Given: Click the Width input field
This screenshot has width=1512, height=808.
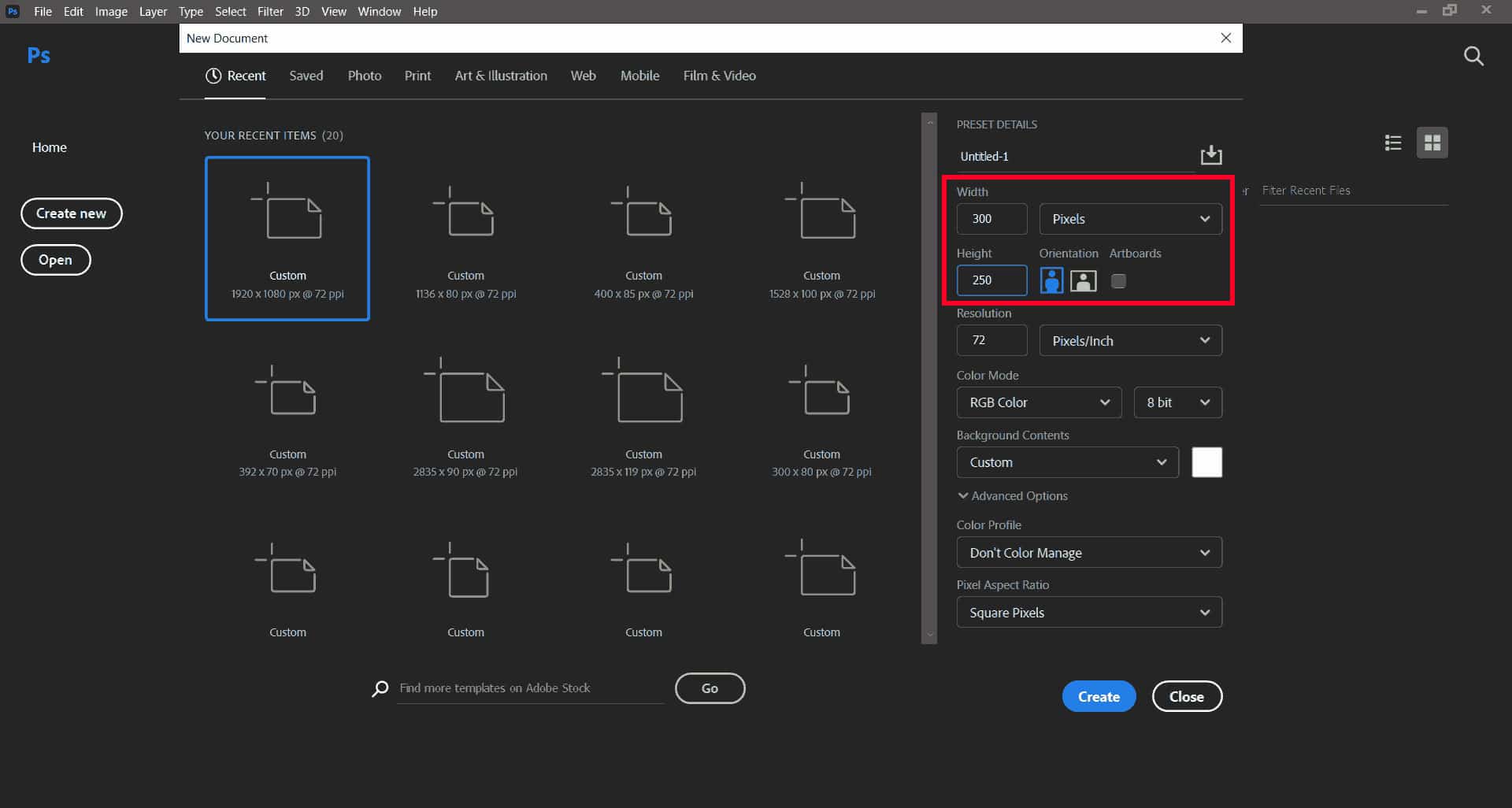Looking at the screenshot, I should (991, 219).
